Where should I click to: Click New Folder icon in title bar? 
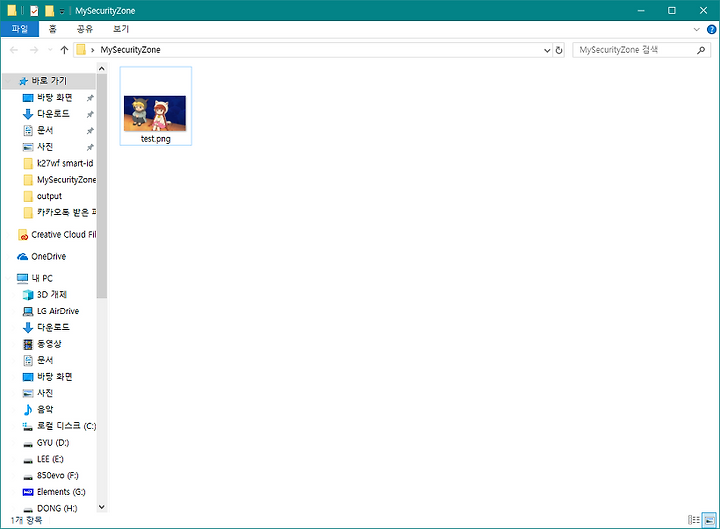click(49, 11)
